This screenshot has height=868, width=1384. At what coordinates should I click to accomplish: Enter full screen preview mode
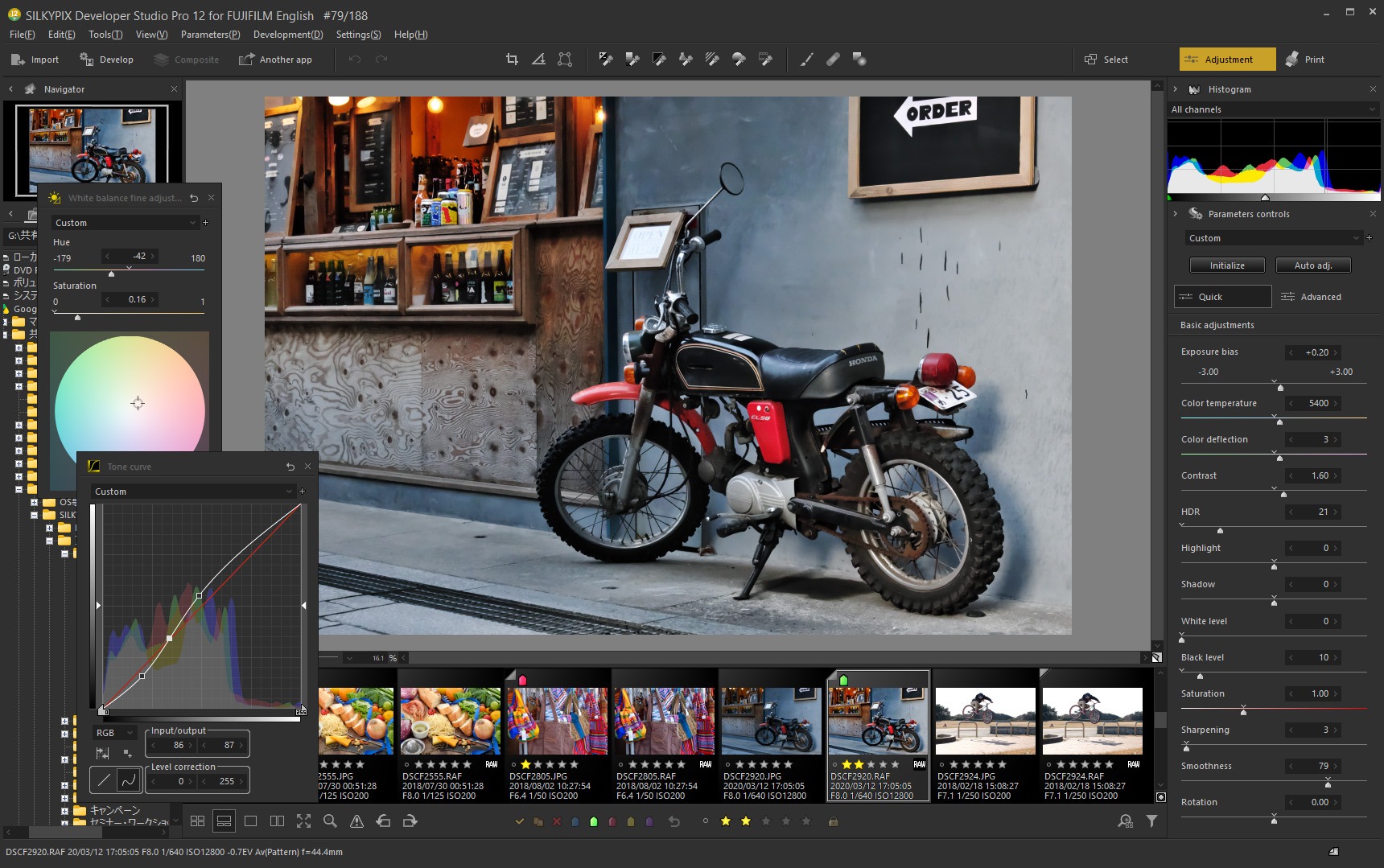pos(303,821)
